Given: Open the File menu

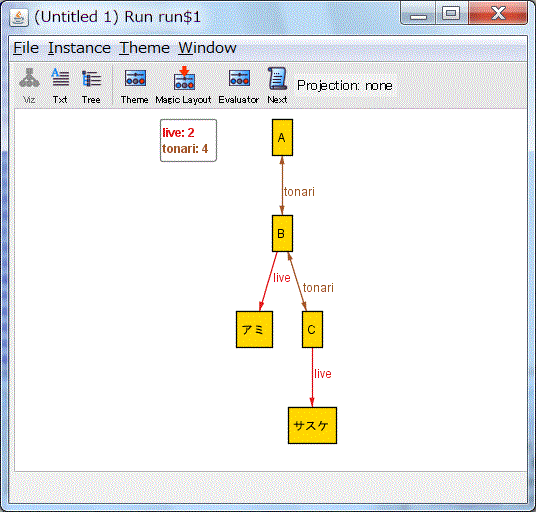Looking at the screenshot, I should coord(26,48).
